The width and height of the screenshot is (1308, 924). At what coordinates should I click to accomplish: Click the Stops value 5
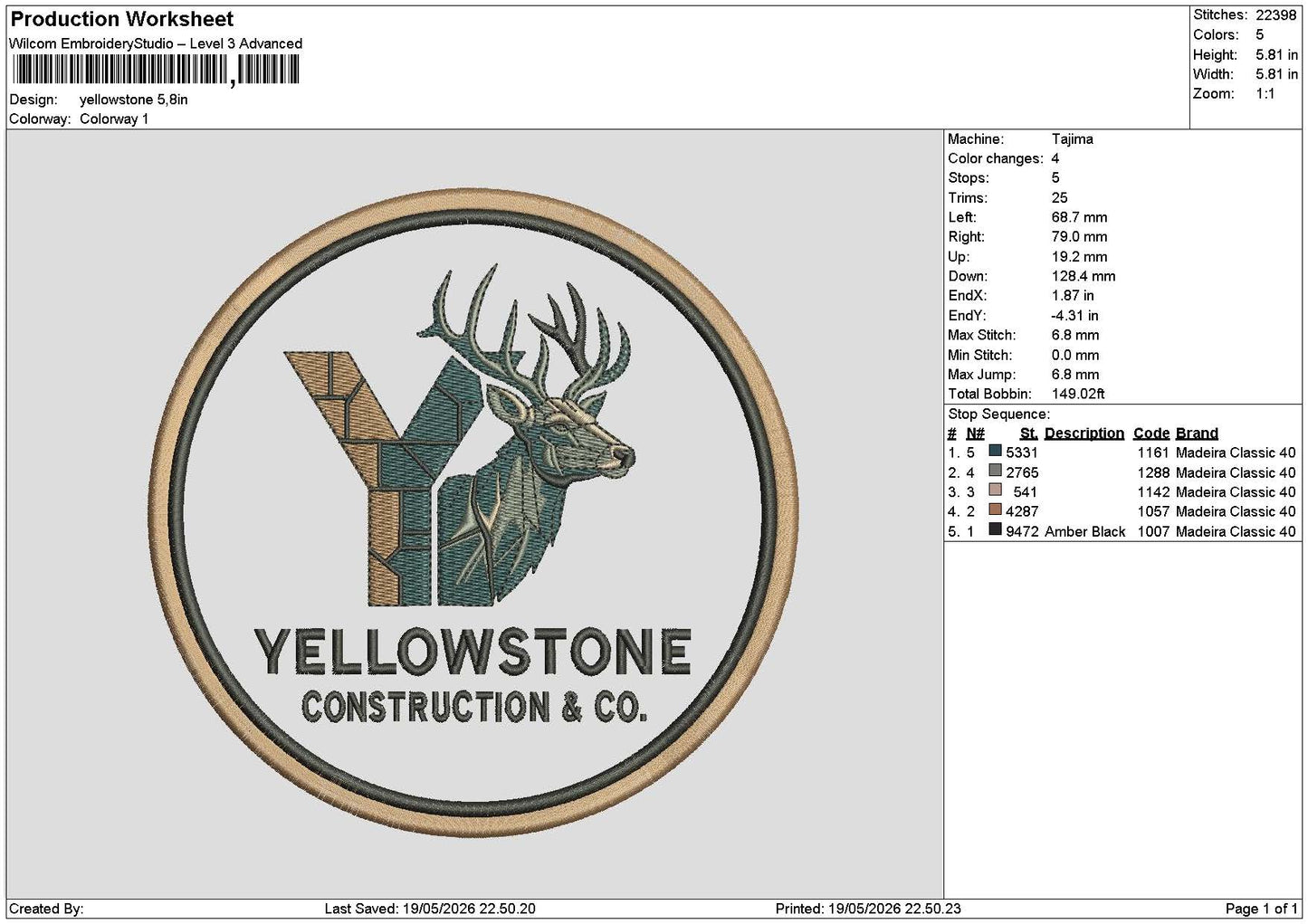pos(1055,178)
